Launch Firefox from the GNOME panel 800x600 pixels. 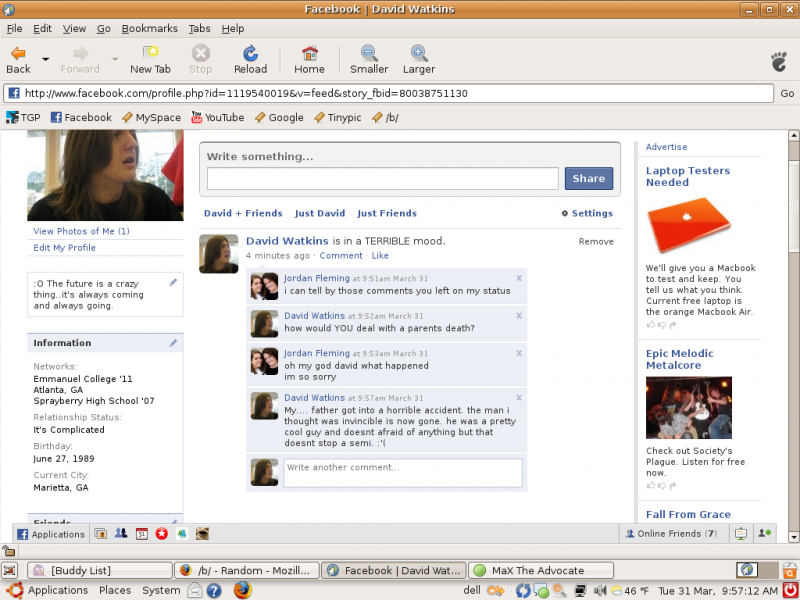click(243, 590)
